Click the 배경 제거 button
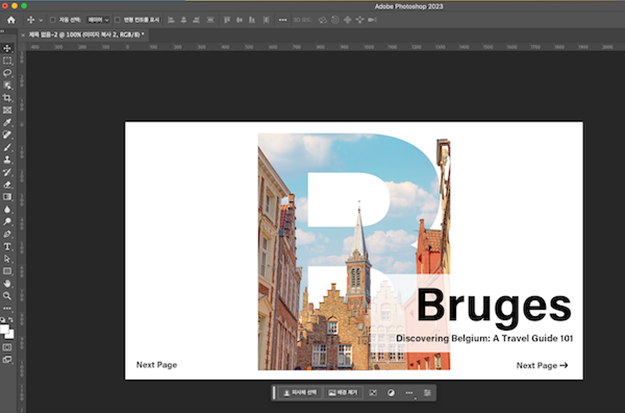 343,394
